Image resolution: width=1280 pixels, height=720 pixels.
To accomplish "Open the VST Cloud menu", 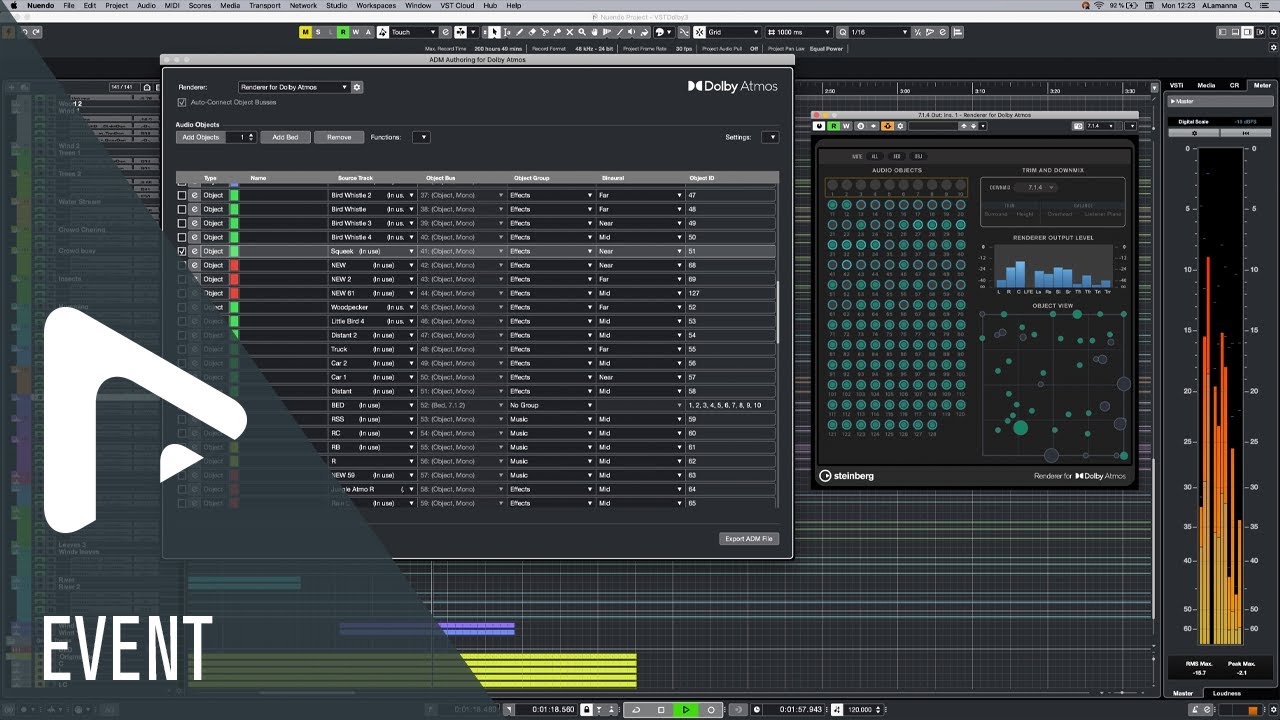I will point(459,5).
